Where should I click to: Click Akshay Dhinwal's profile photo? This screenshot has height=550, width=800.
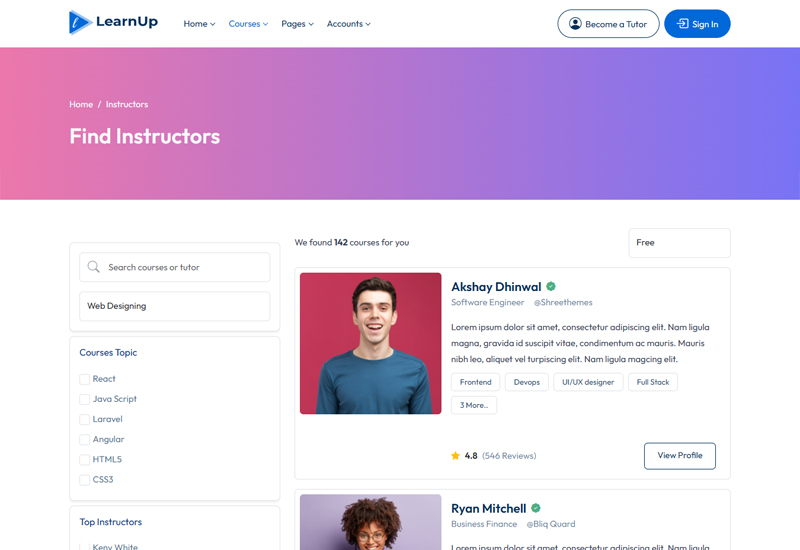click(370, 343)
